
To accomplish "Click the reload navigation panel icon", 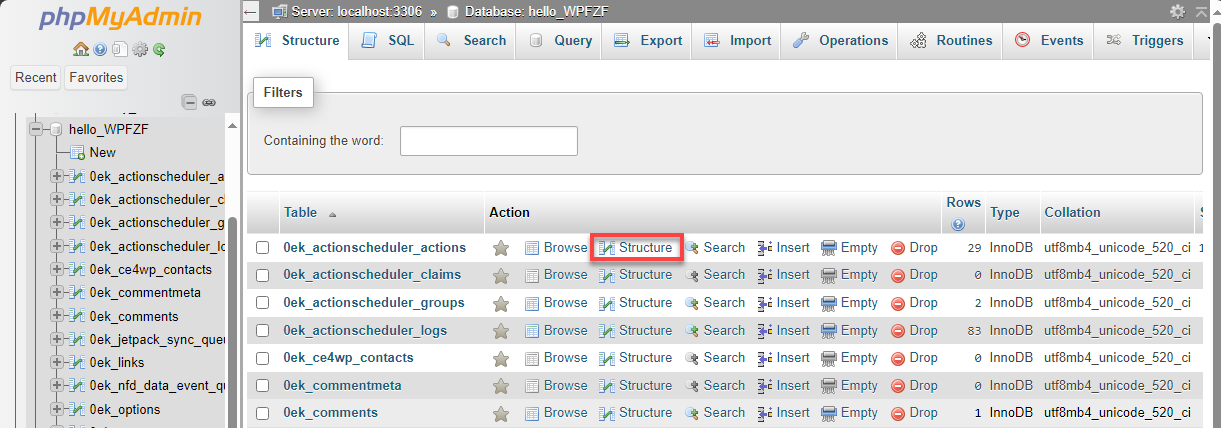I will pos(159,49).
